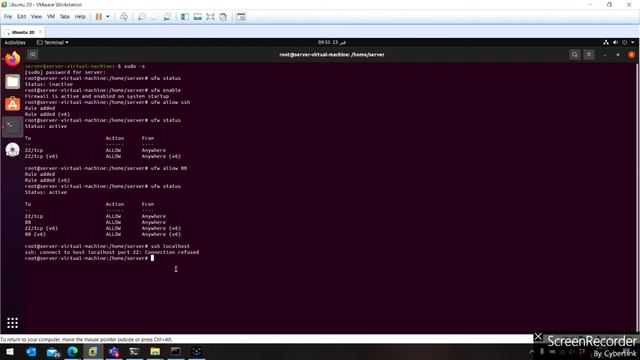Launch Microsoft Edge from the taskbar
The width and height of the screenshot is (640, 360).
[x=73, y=351]
